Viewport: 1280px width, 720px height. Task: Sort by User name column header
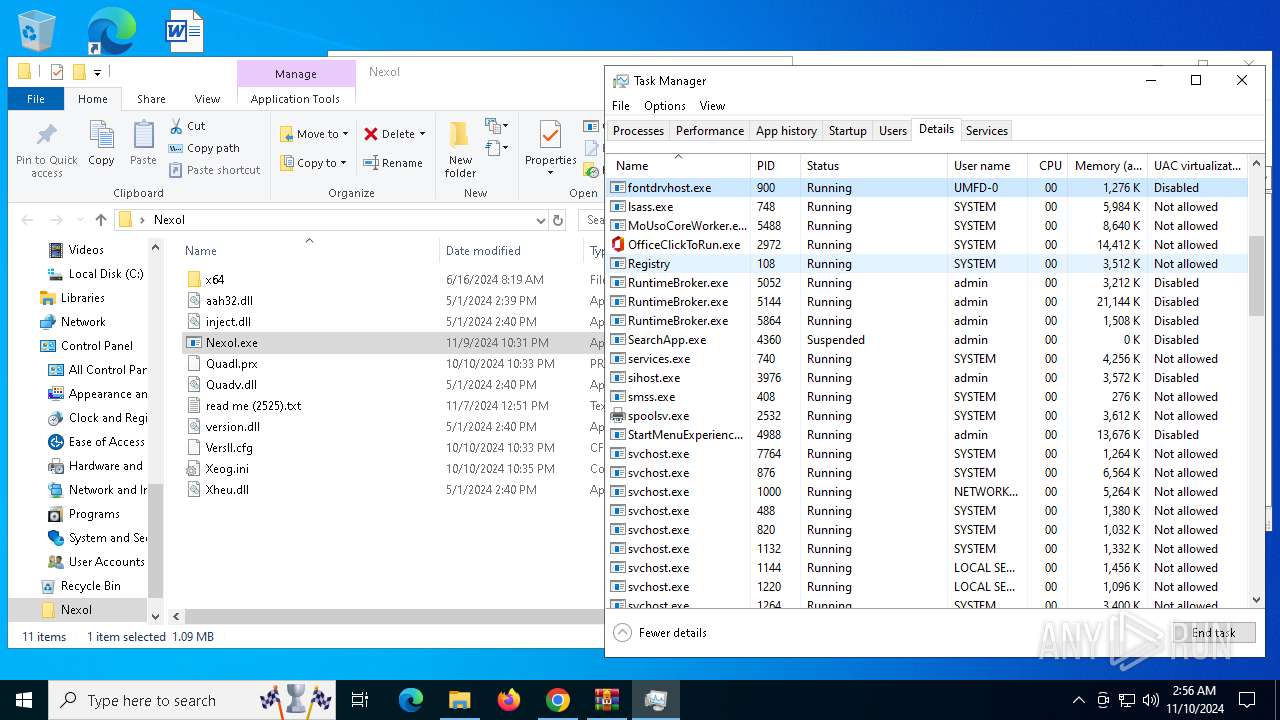point(987,166)
